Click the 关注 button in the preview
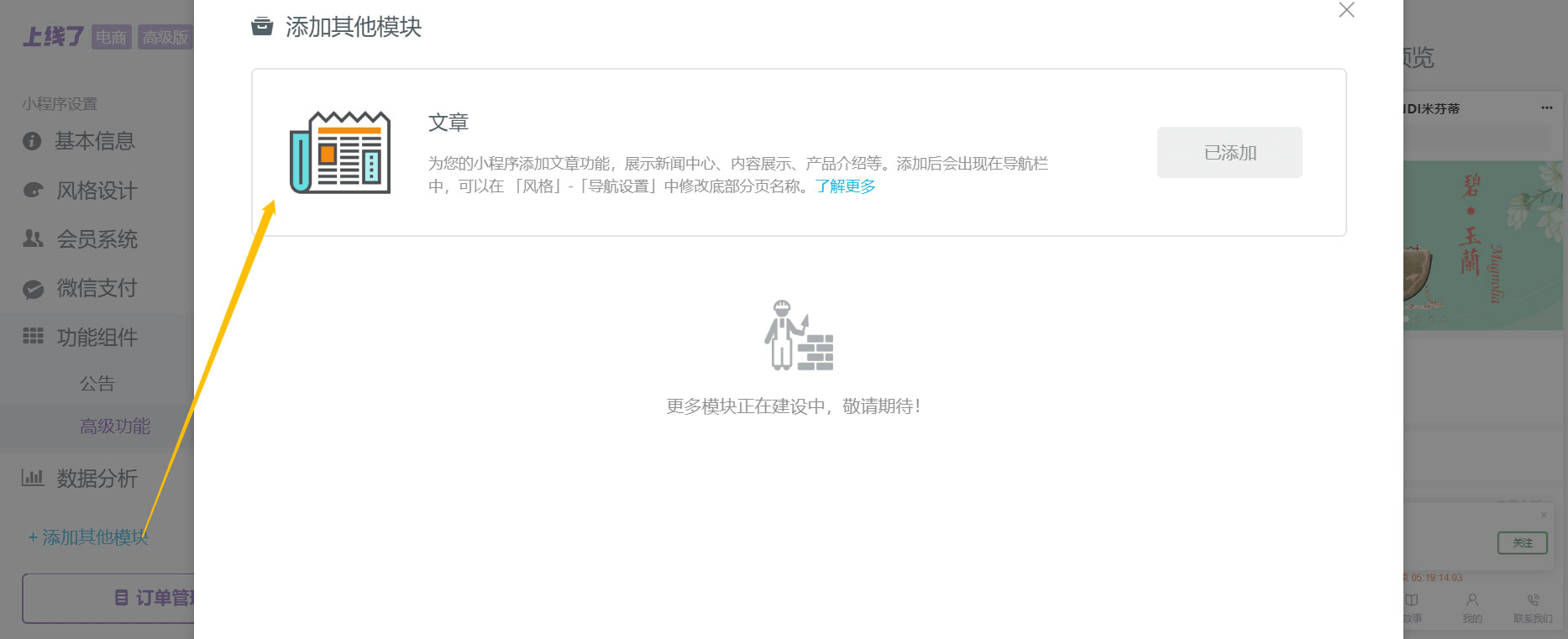 tap(1523, 543)
